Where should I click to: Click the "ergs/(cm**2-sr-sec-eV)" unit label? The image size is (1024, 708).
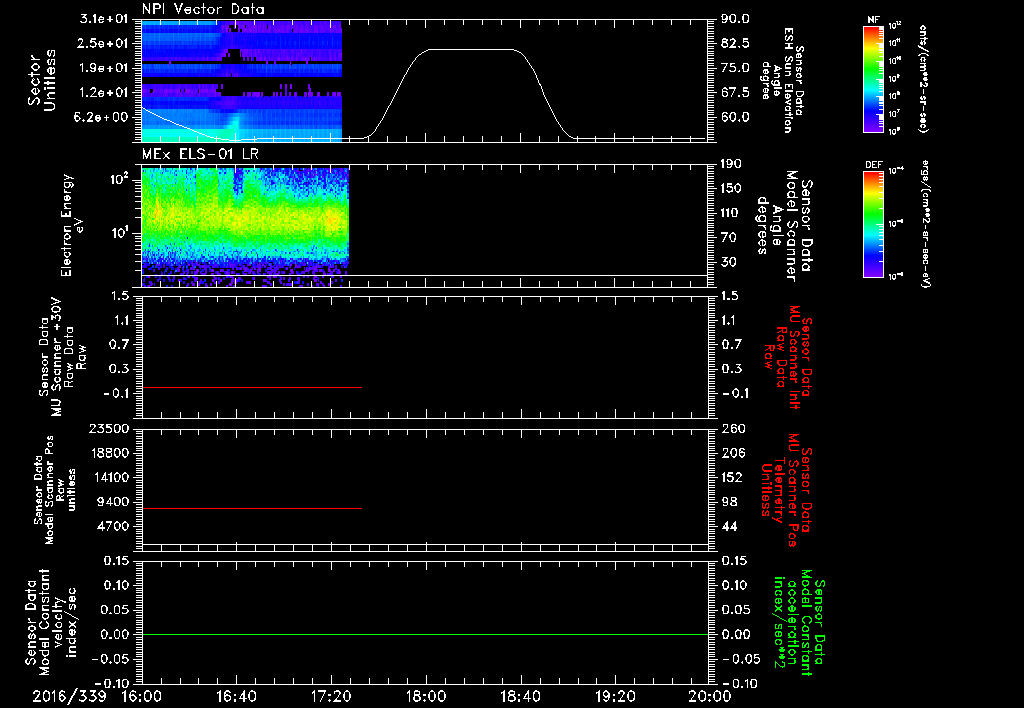click(x=925, y=224)
